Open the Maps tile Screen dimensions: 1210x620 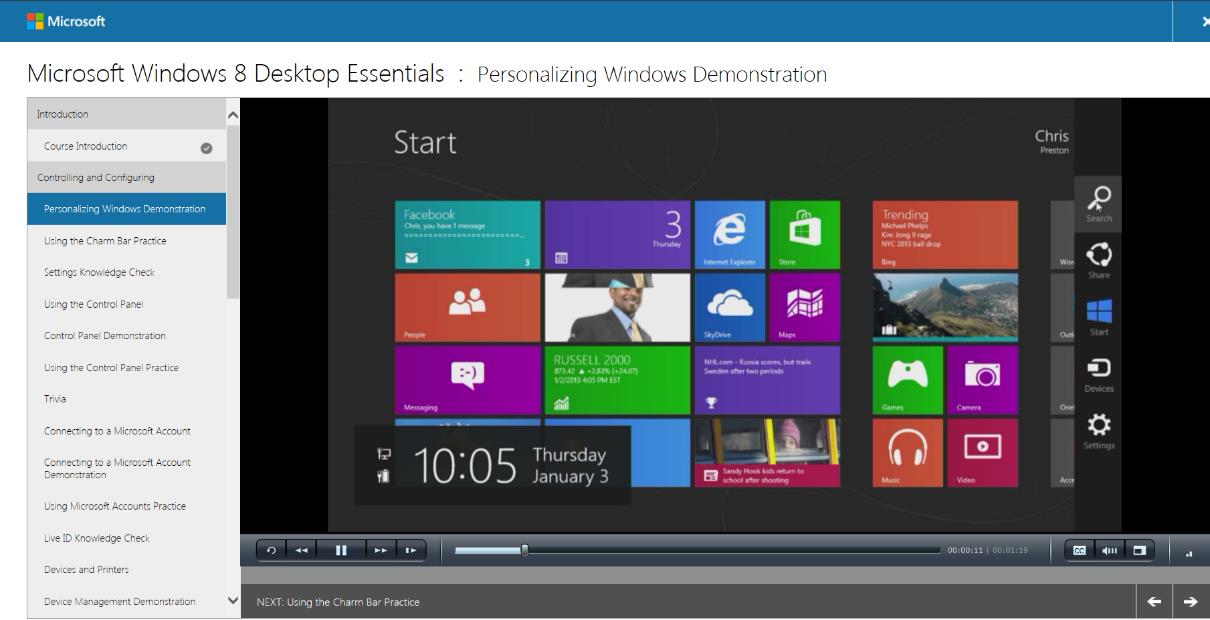pyautogui.click(x=806, y=307)
